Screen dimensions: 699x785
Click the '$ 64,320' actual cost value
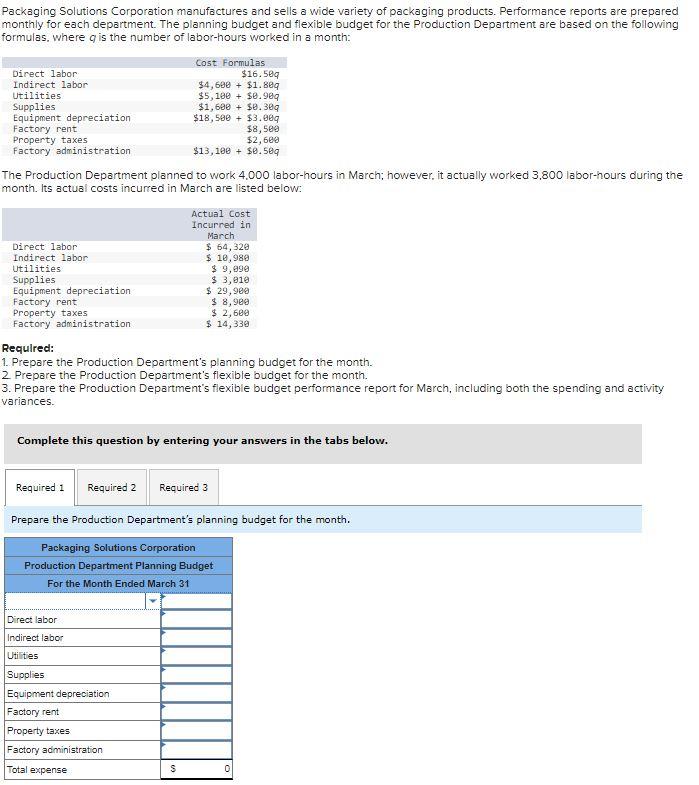[x=228, y=247]
